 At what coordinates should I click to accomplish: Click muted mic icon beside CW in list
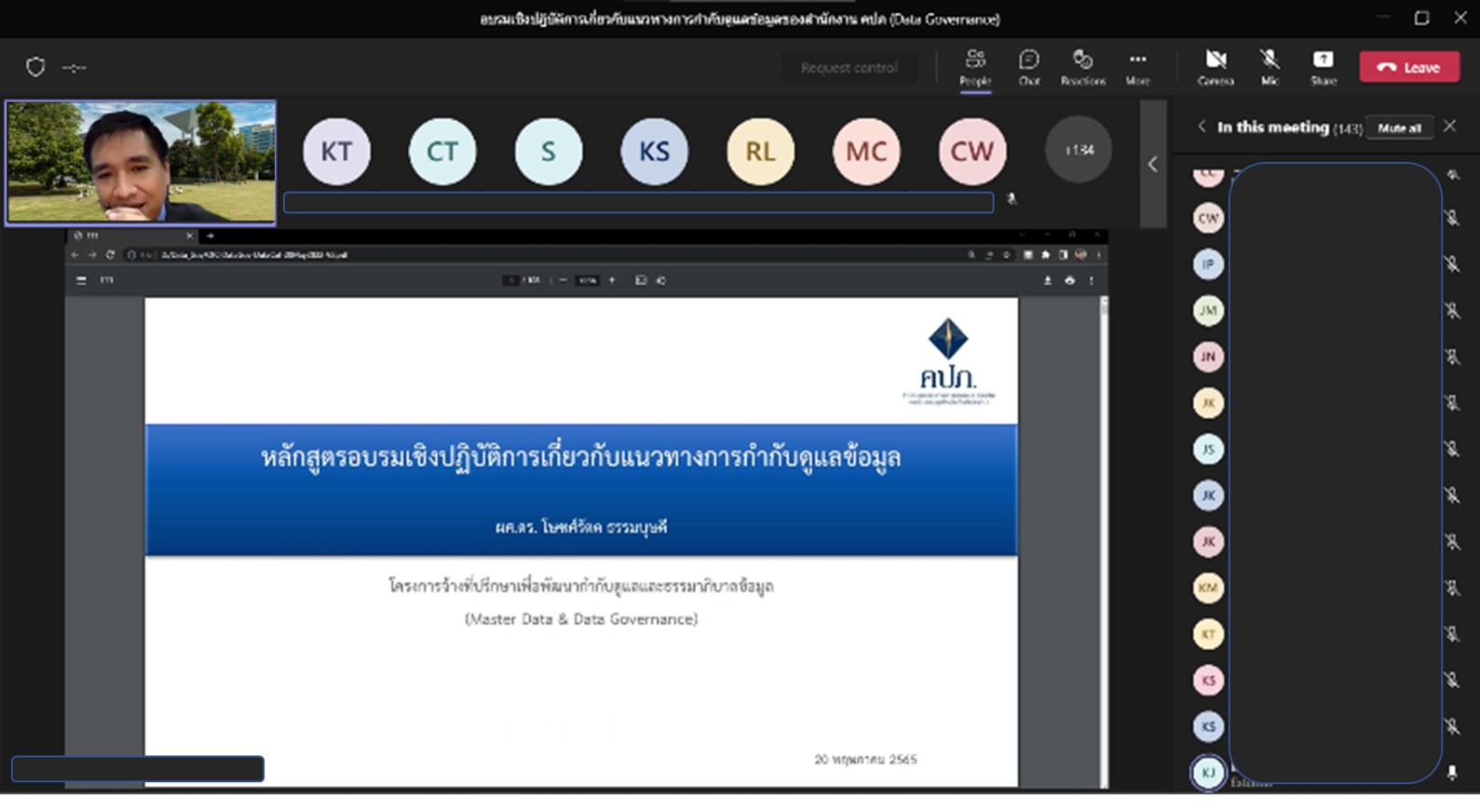point(1451,218)
